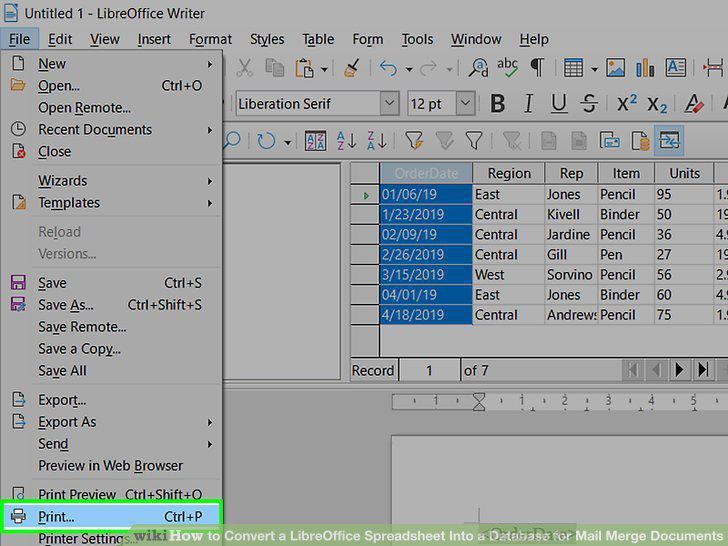The height and width of the screenshot is (546, 728).
Task: Toggle Superscript formatting
Action: coord(627,104)
